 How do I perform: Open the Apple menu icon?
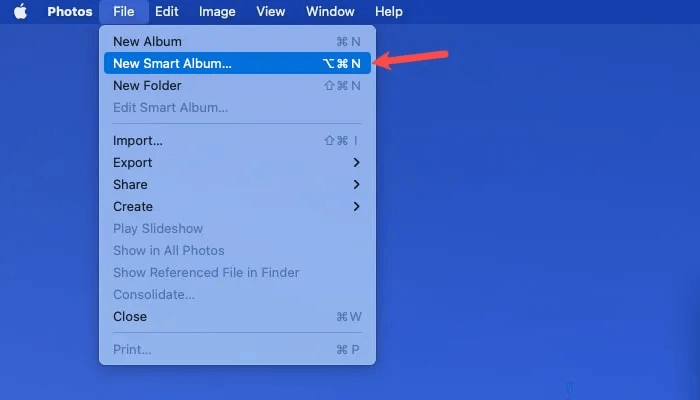[x=21, y=12]
